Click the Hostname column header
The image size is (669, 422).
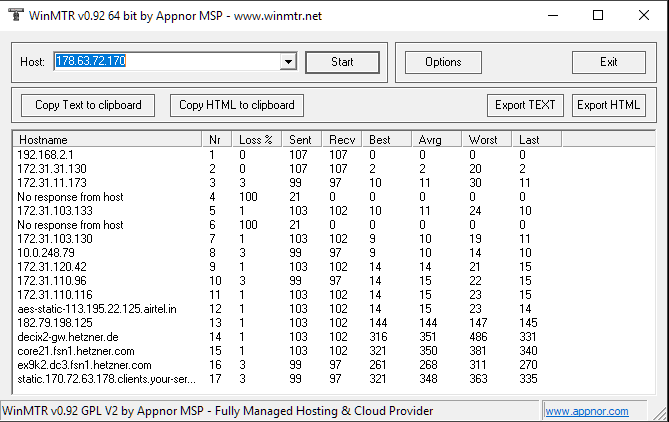pos(108,140)
